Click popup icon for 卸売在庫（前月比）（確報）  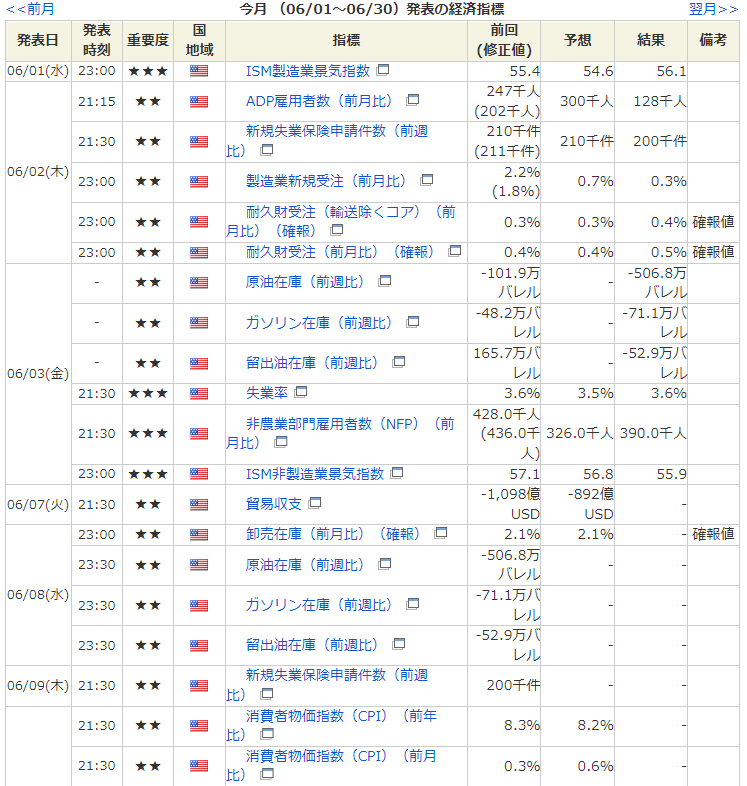coord(441,533)
